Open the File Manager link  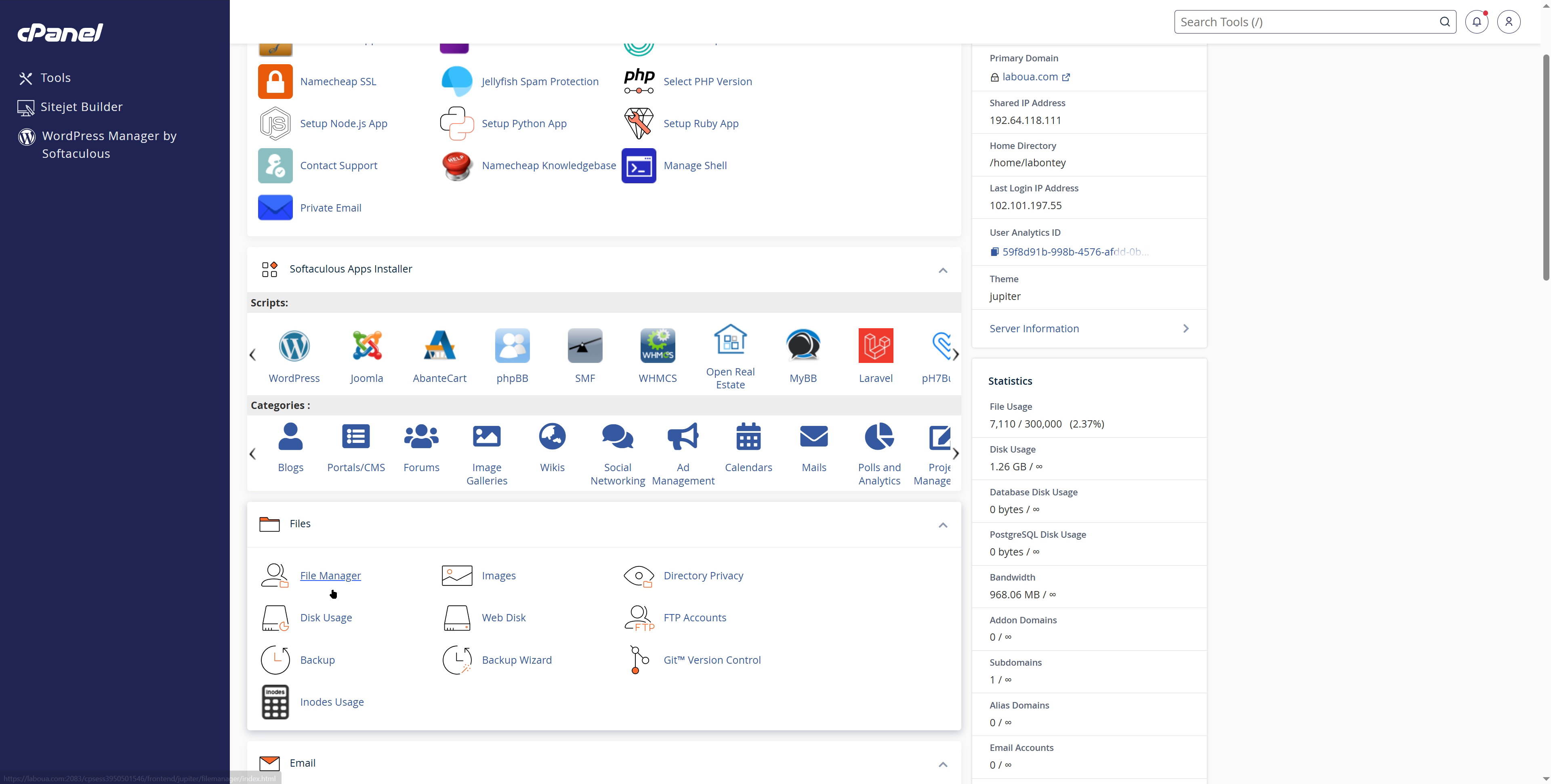click(330, 576)
